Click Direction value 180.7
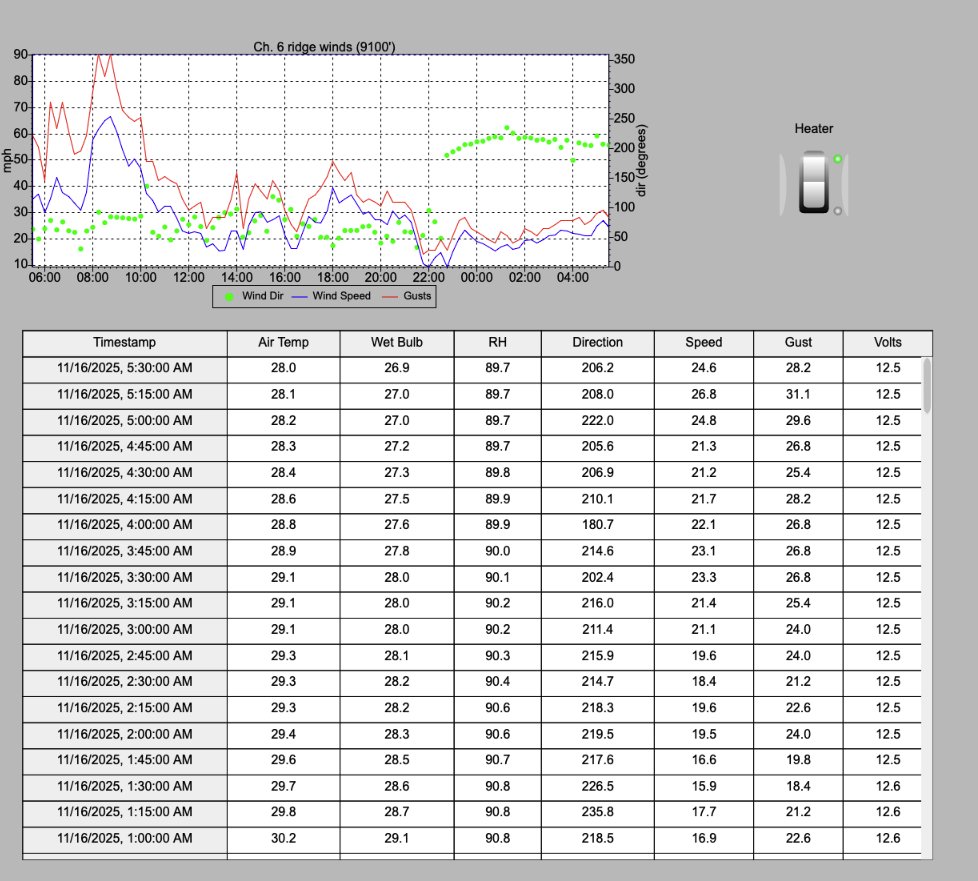The image size is (978, 881). pos(598,525)
